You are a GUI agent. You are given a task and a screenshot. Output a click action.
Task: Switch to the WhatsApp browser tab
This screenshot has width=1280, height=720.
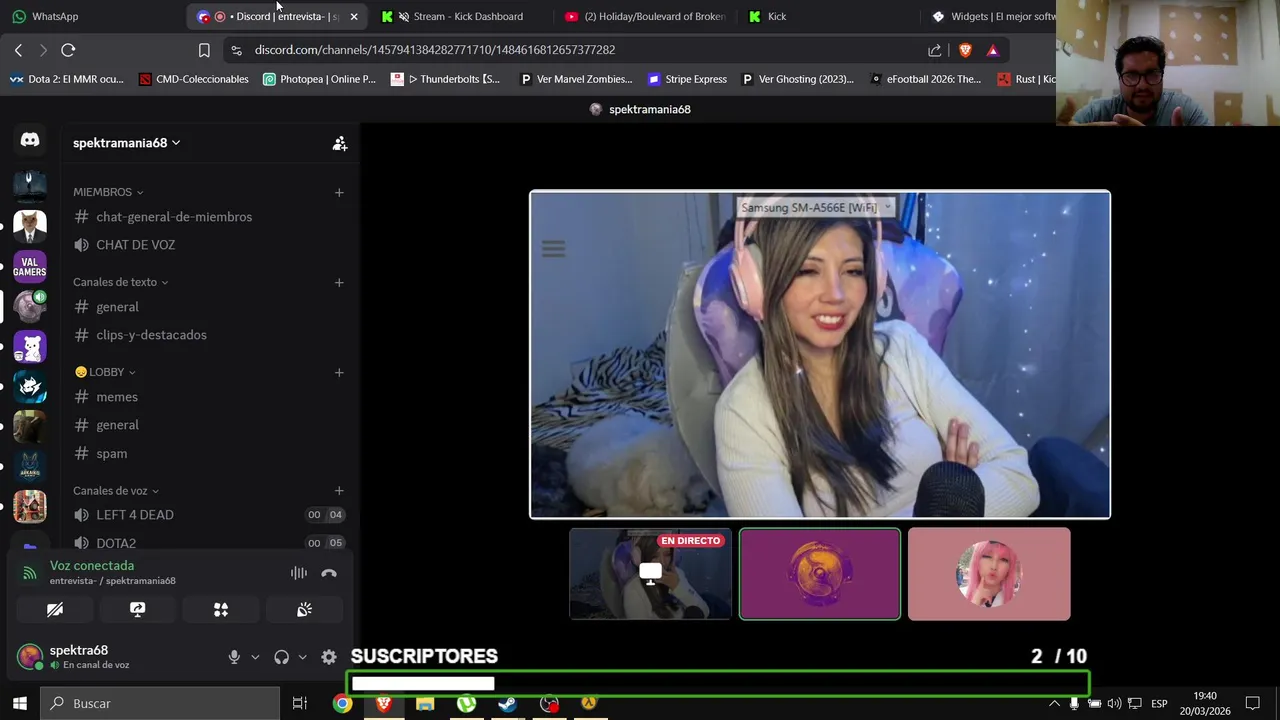pyautogui.click(x=92, y=16)
